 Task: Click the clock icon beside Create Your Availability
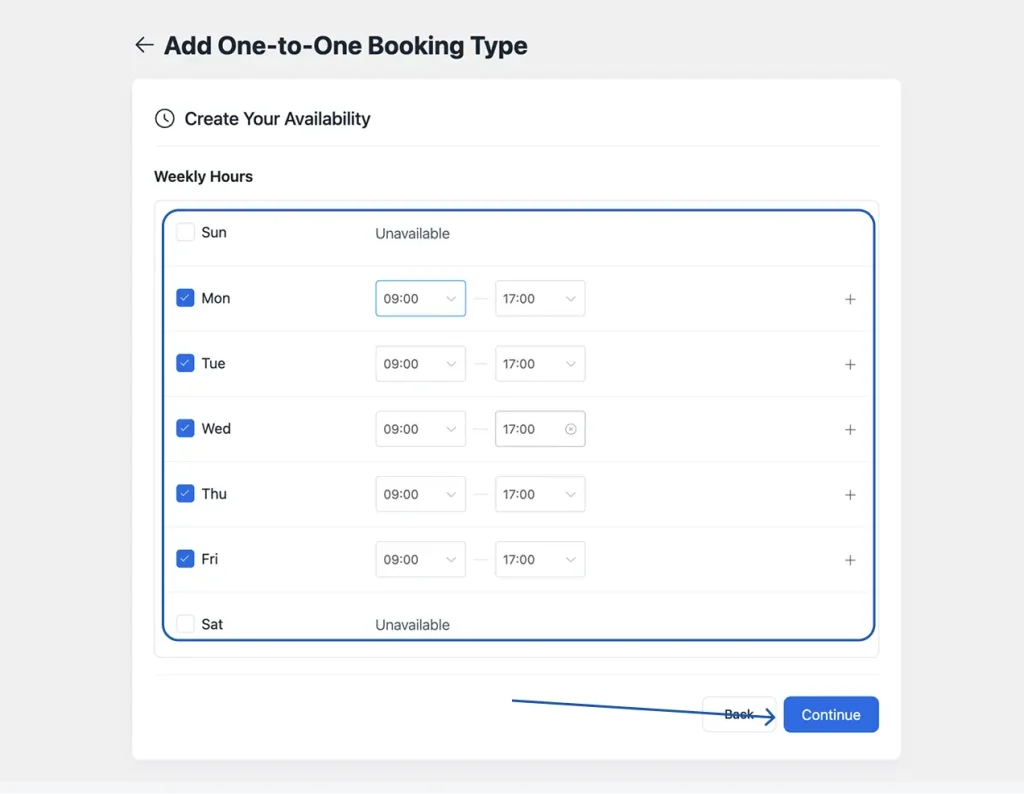point(164,118)
